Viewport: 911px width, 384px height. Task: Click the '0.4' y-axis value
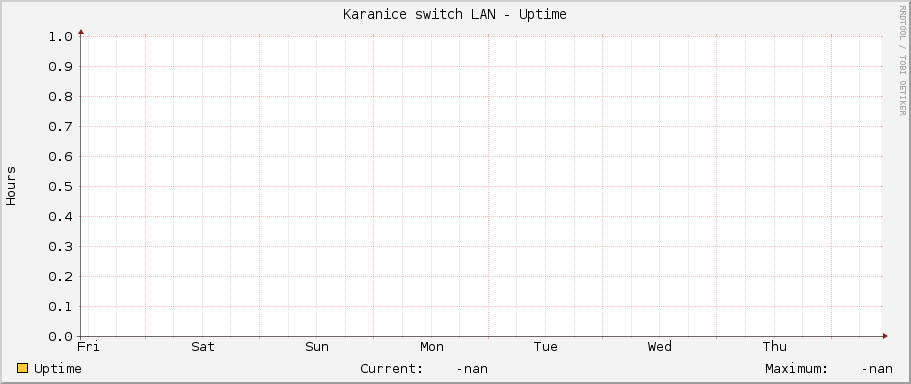coord(60,217)
